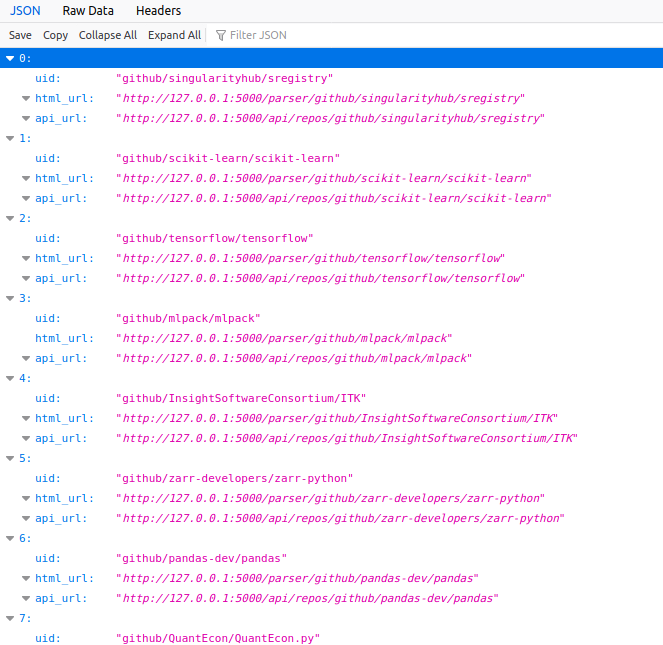Collapse array item 6
663x645 pixels.
(10, 538)
